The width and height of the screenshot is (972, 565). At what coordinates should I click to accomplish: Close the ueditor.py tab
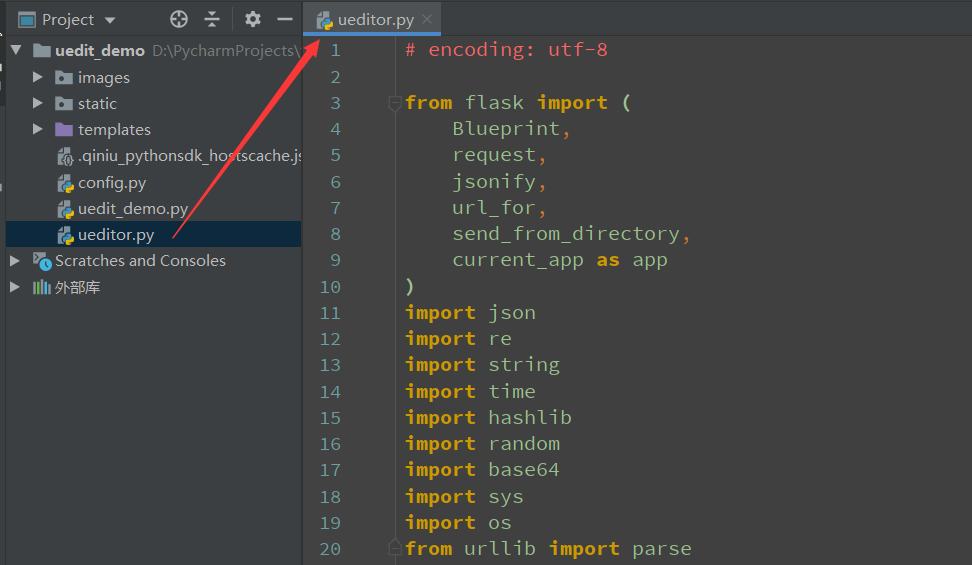tap(427, 19)
